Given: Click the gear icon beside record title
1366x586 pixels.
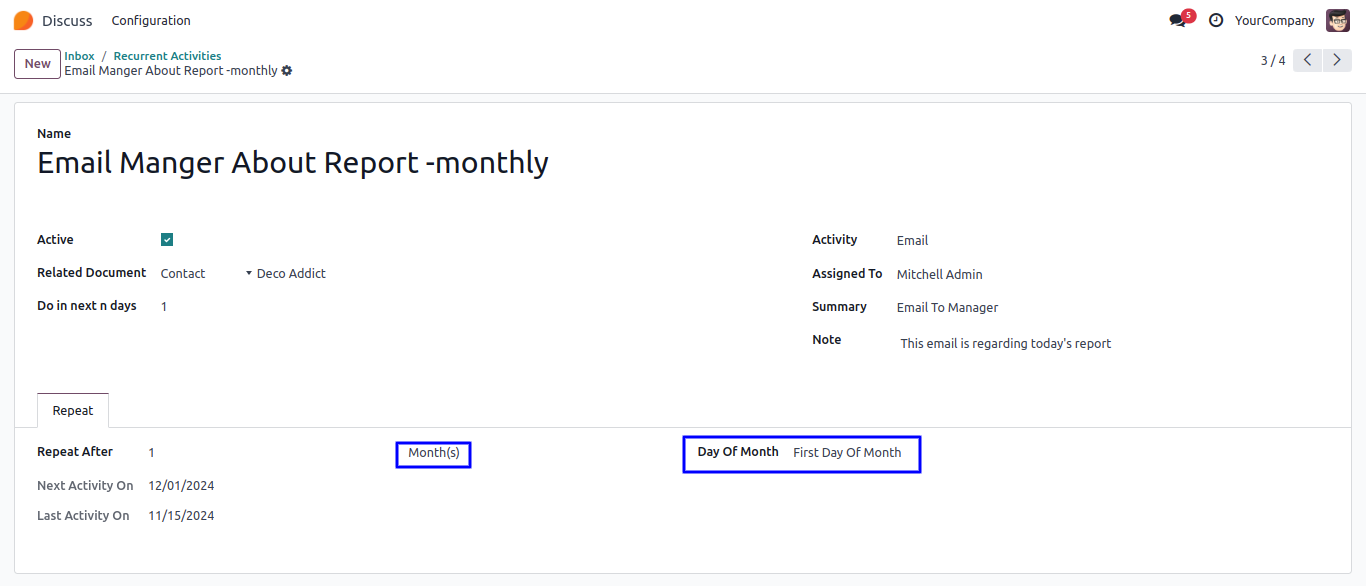Looking at the screenshot, I should [287, 71].
